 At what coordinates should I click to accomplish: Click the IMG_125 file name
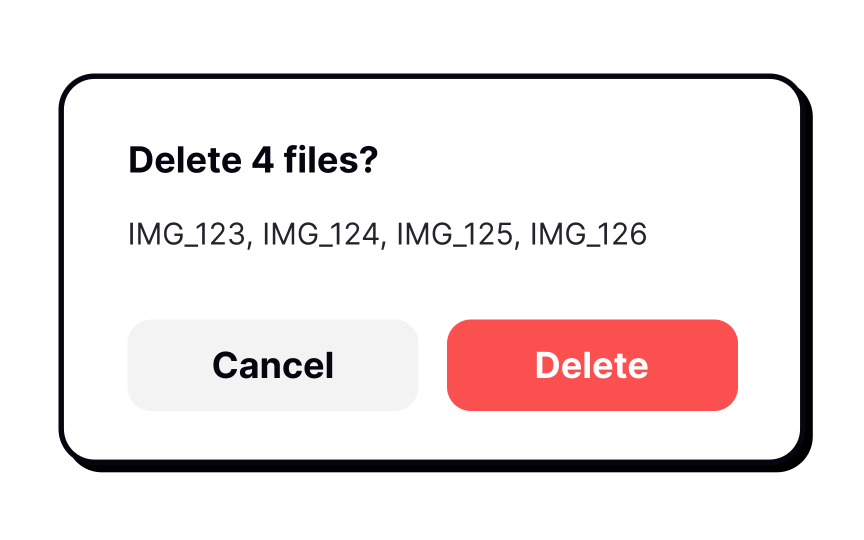pyautogui.click(x=455, y=234)
